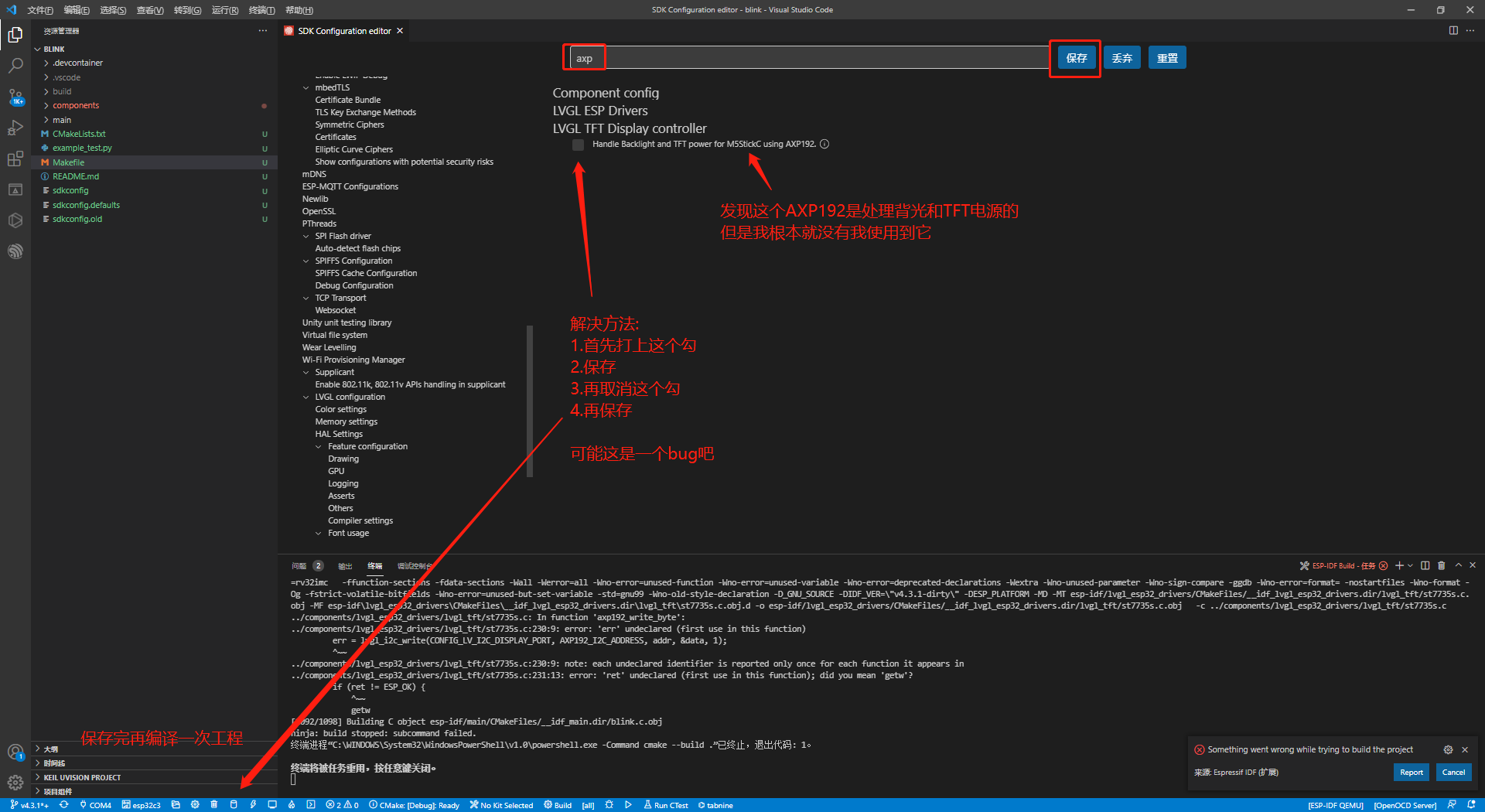Click the 丢弃 discard button
Viewport: 1485px width, 812px height.
tap(1122, 58)
